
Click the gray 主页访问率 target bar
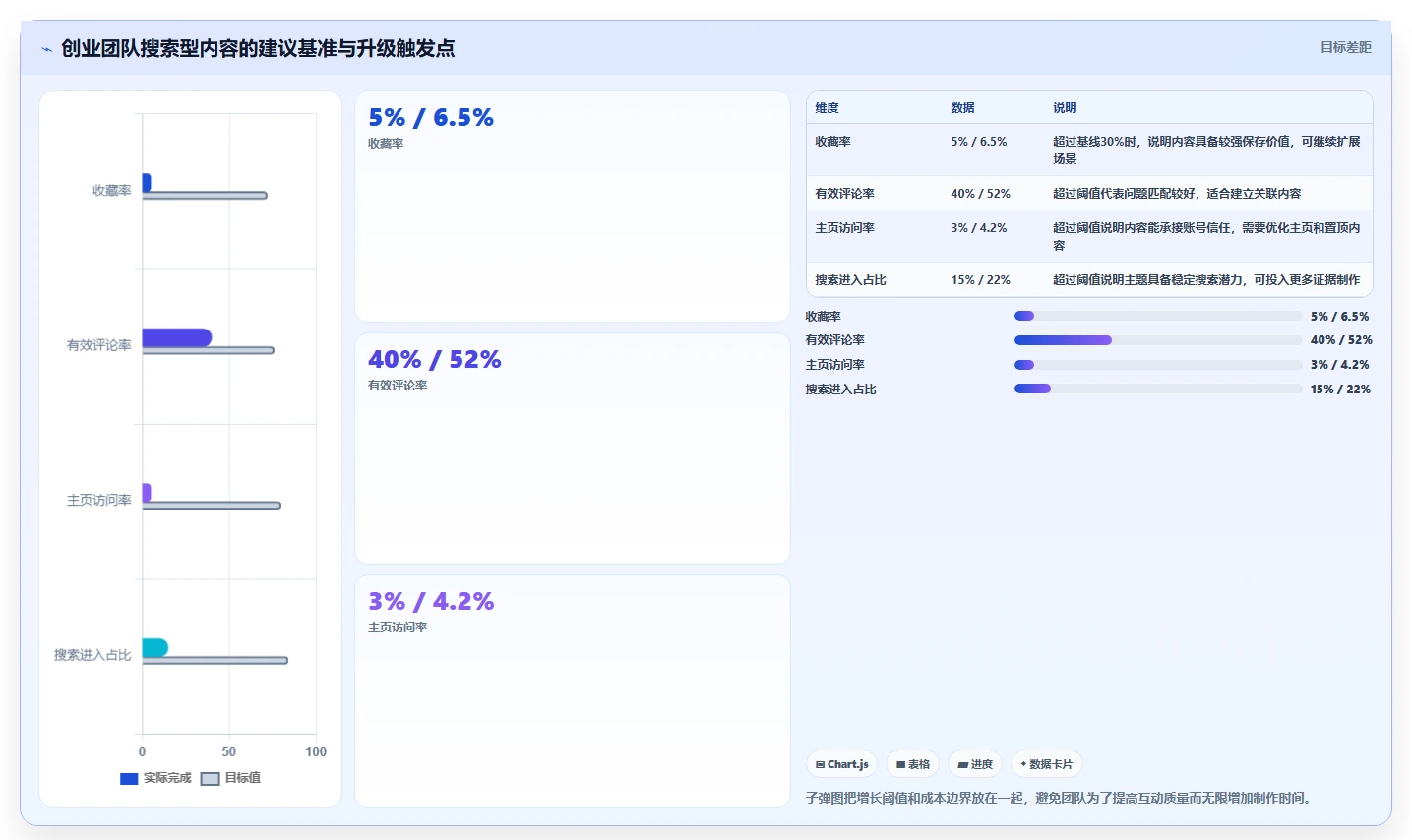212,506
